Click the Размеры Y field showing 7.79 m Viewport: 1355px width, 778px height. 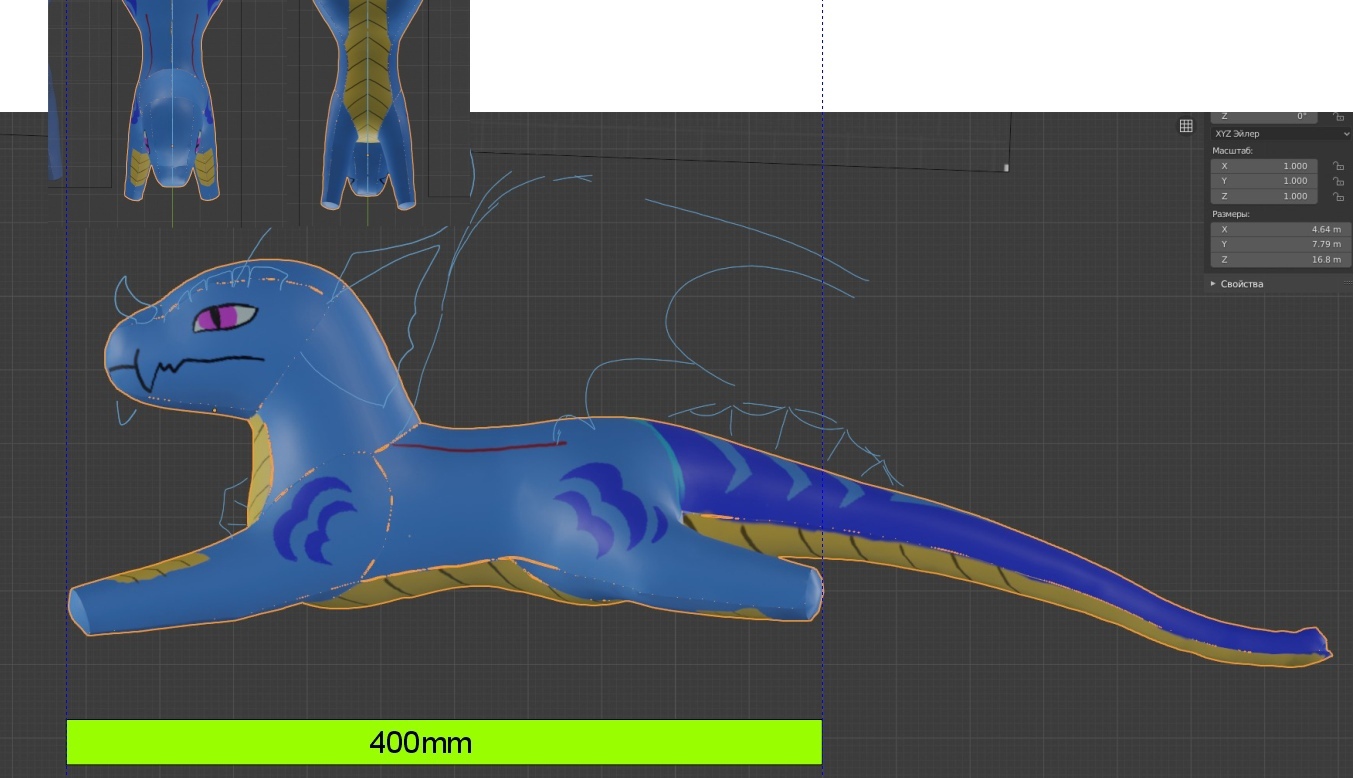1280,245
